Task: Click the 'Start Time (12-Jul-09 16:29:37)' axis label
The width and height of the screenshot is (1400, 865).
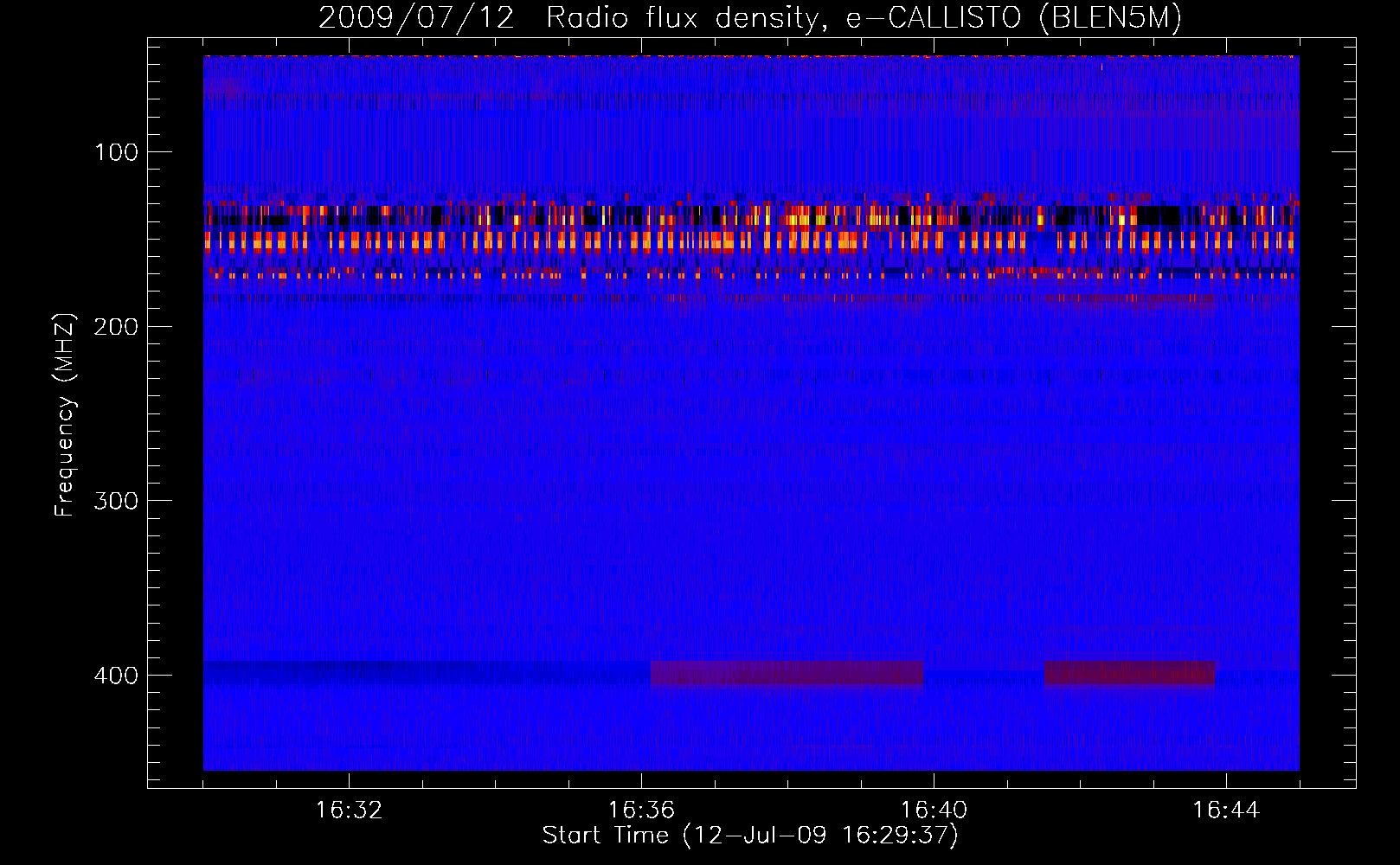Action: point(750,836)
